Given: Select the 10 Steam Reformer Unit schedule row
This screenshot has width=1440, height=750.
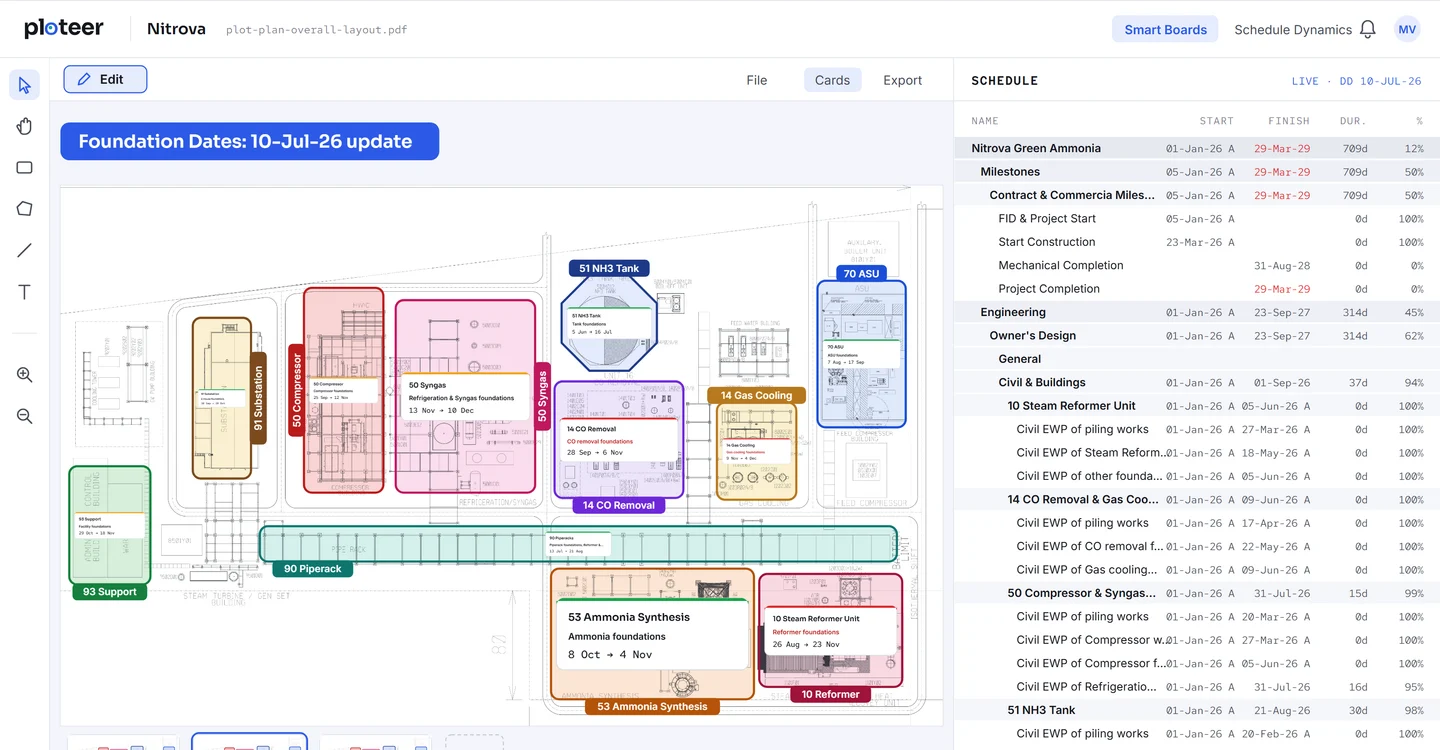Looking at the screenshot, I should click(1197, 406).
